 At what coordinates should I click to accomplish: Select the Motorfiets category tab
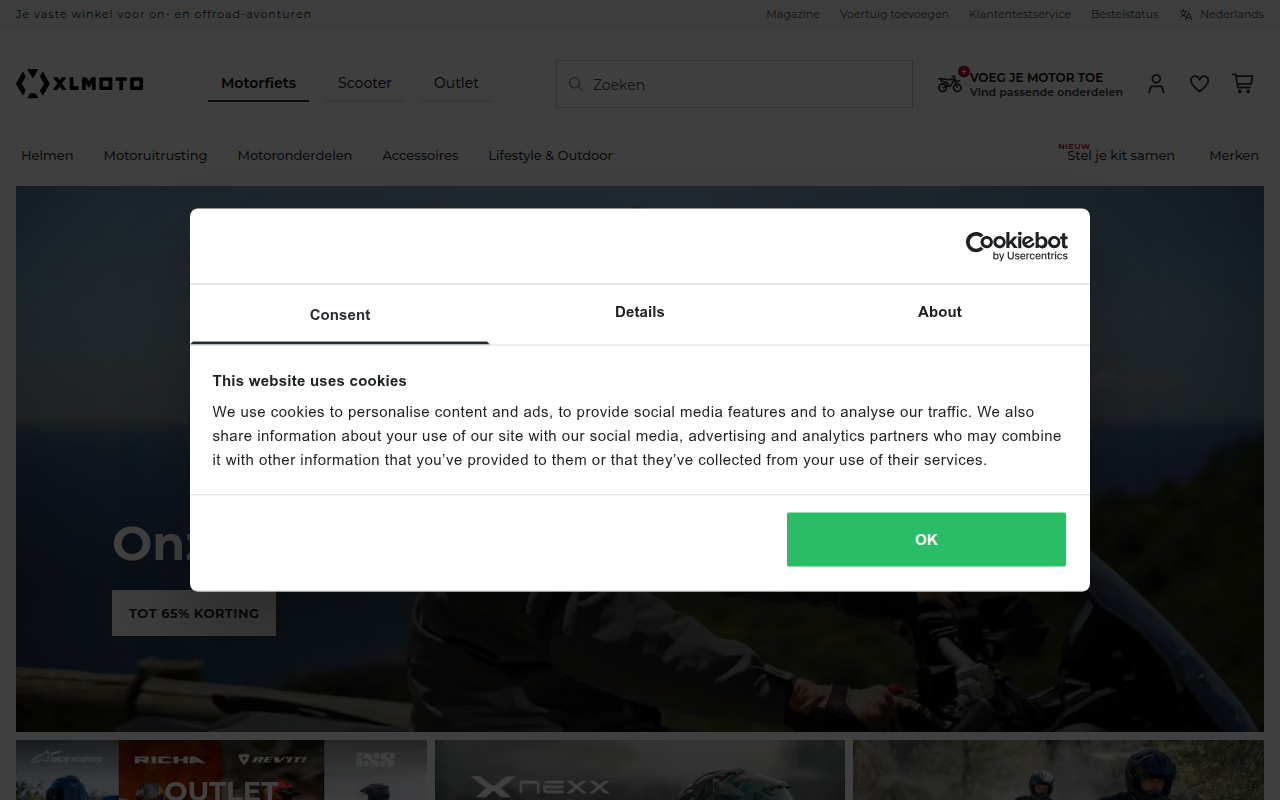pos(258,83)
